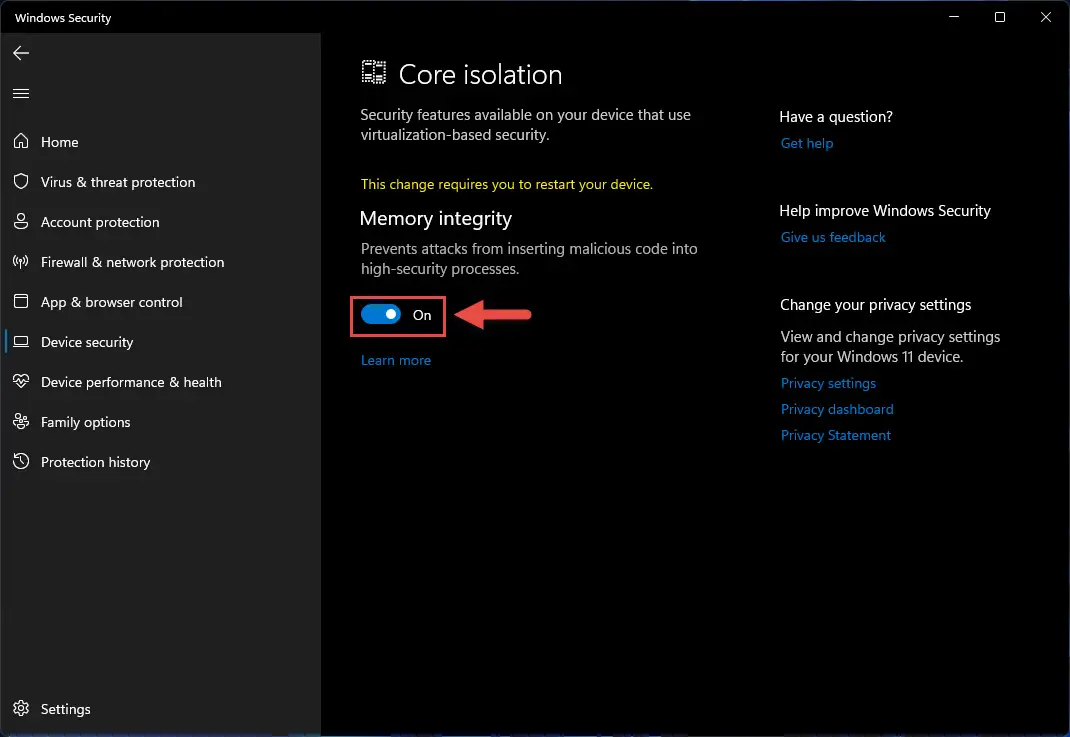This screenshot has height=737, width=1070.
Task: Click the Firewall & network antenna icon
Action: (21, 261)
